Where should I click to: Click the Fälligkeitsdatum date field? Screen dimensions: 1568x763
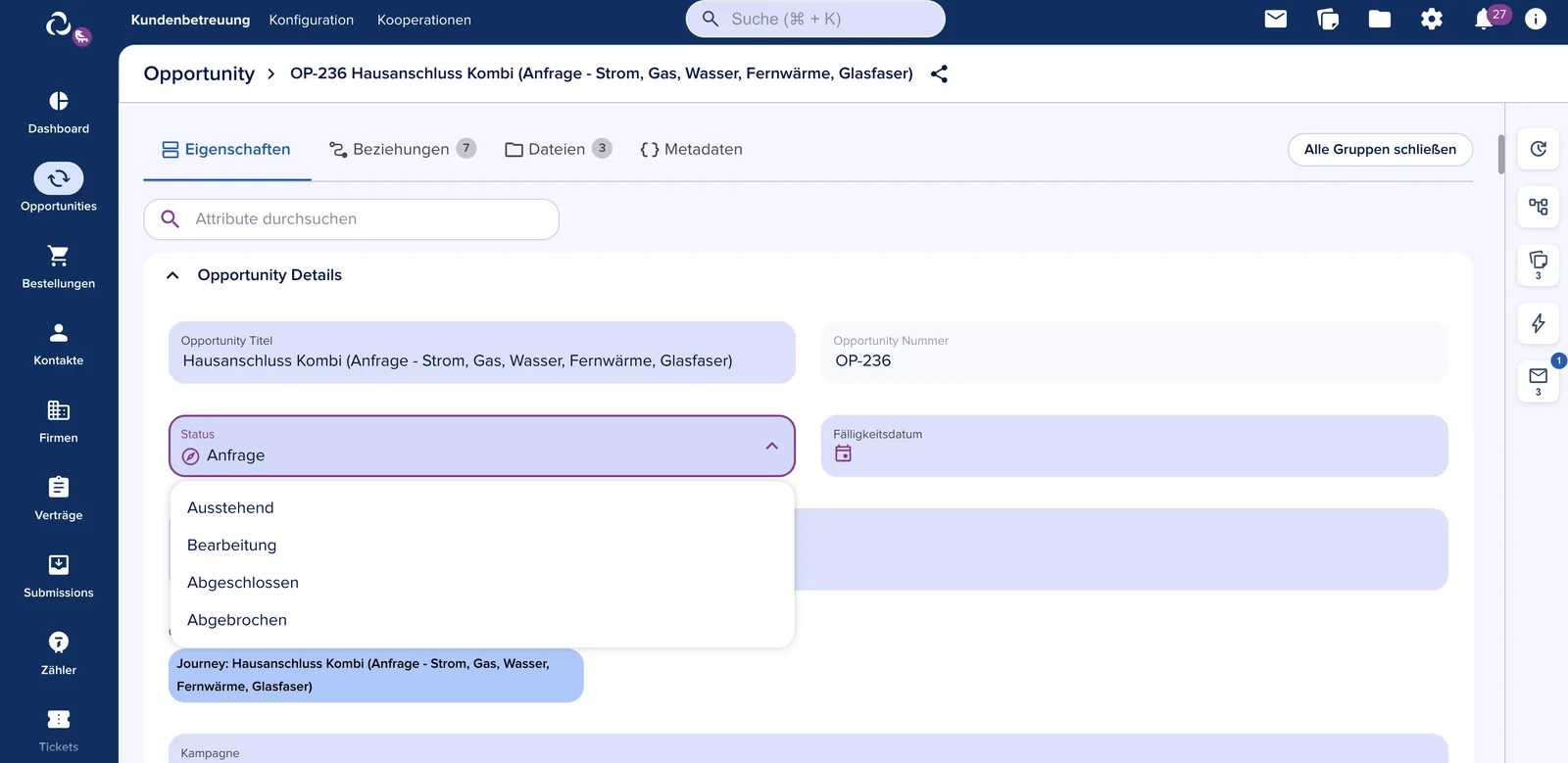point(1134,446)
